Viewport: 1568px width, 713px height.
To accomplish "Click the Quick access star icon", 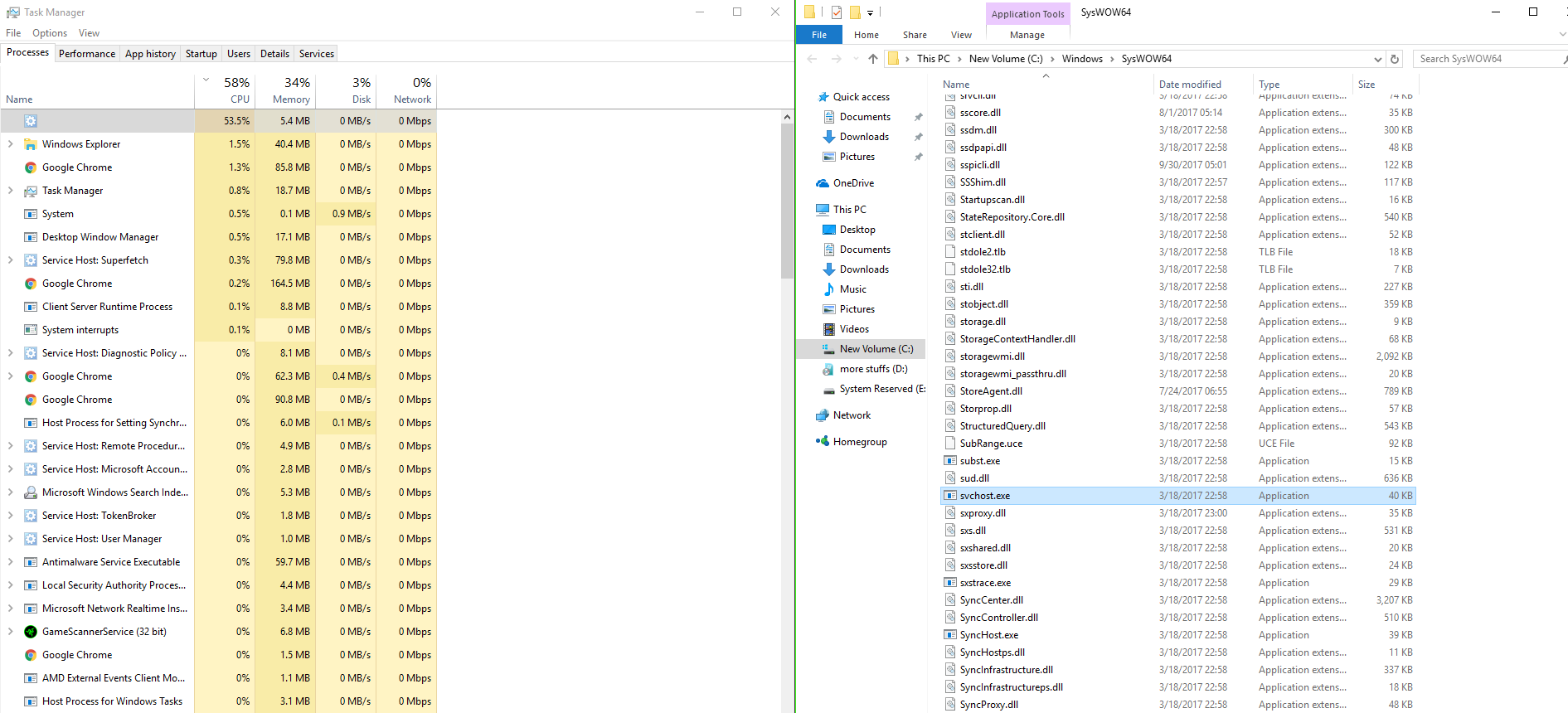I will (823, 97).
